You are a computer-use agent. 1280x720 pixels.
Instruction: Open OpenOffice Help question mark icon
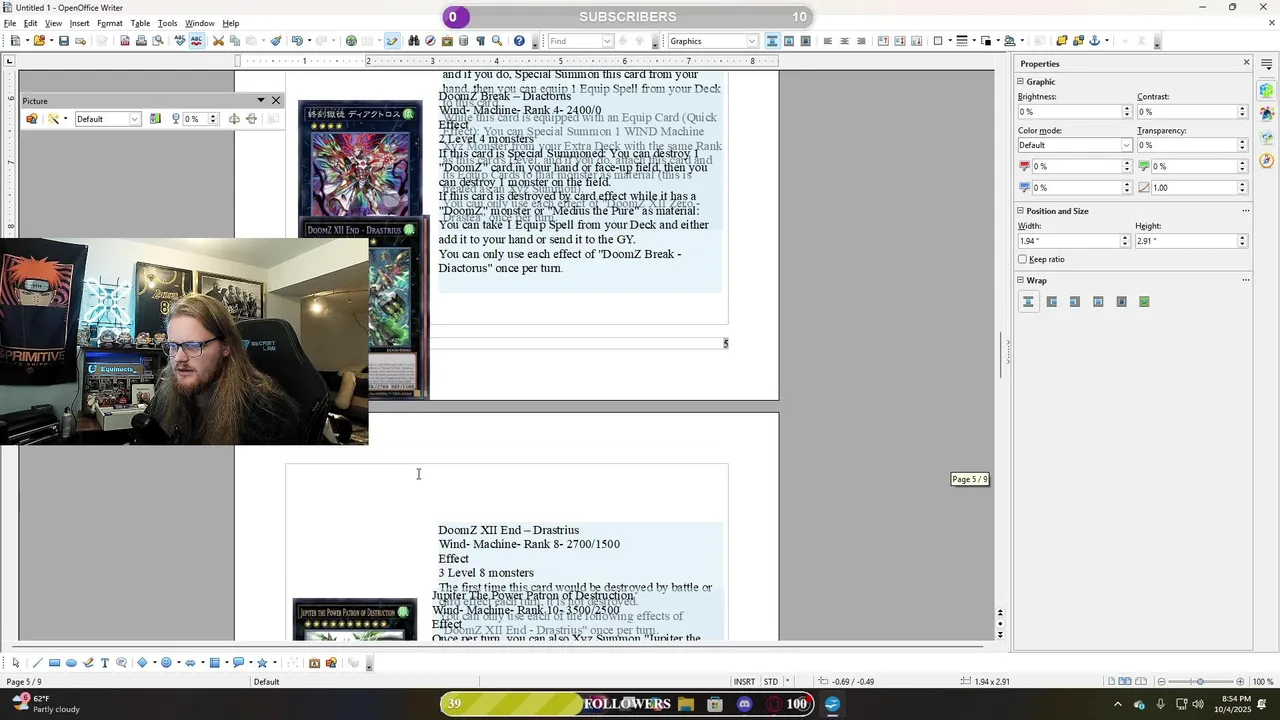point(519,41)
